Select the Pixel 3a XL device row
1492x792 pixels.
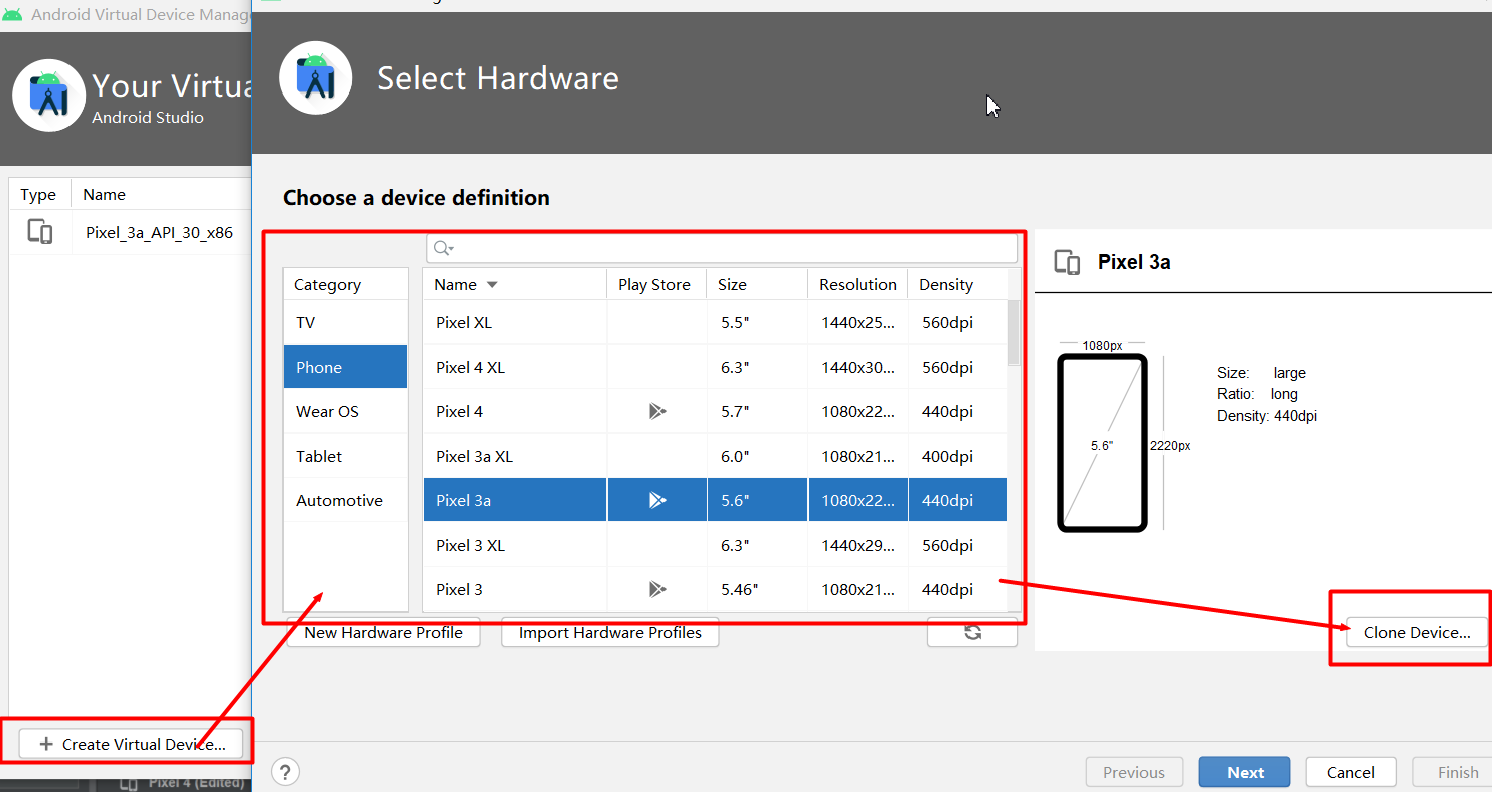click(715, 456)
